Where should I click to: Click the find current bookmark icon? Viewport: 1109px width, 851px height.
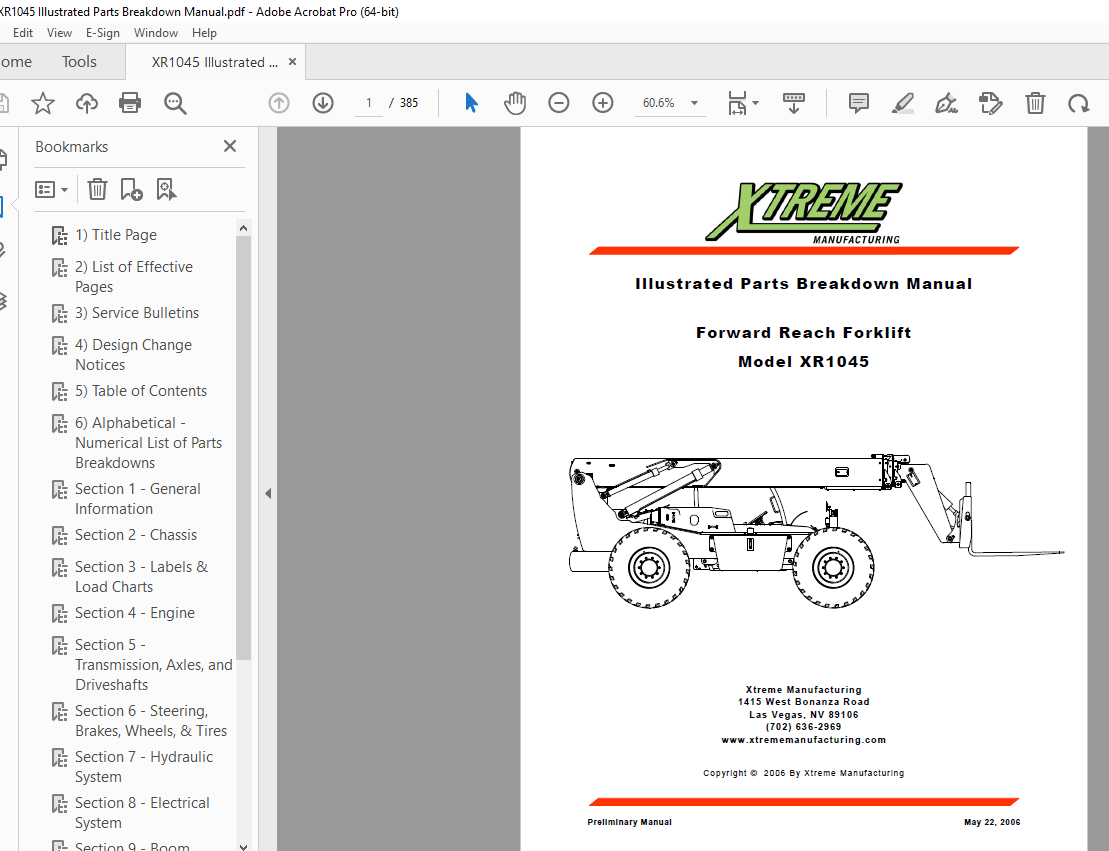(x=166, y=190)
